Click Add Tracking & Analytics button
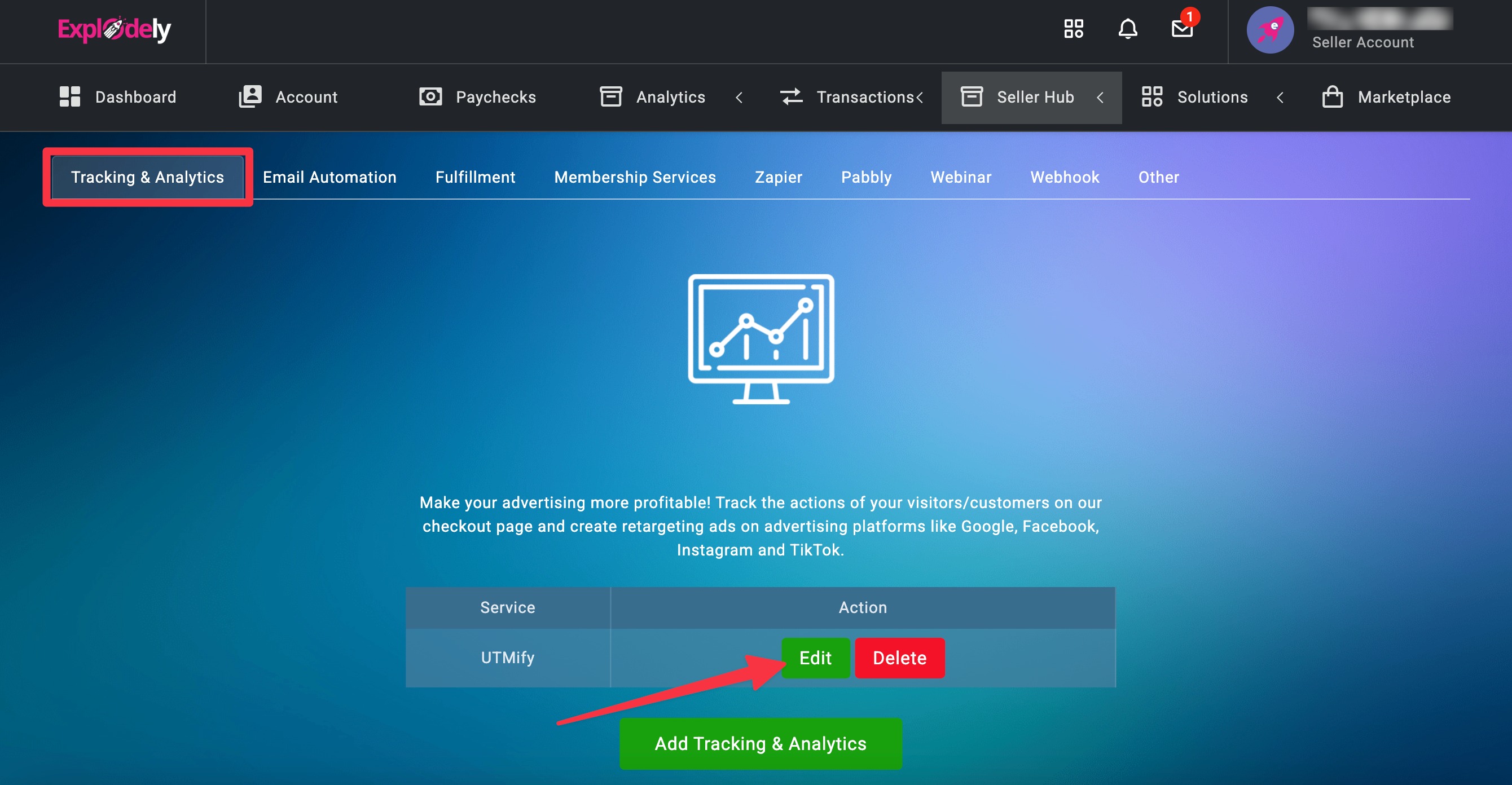The image size is (1512, 785). pos(760,743)
